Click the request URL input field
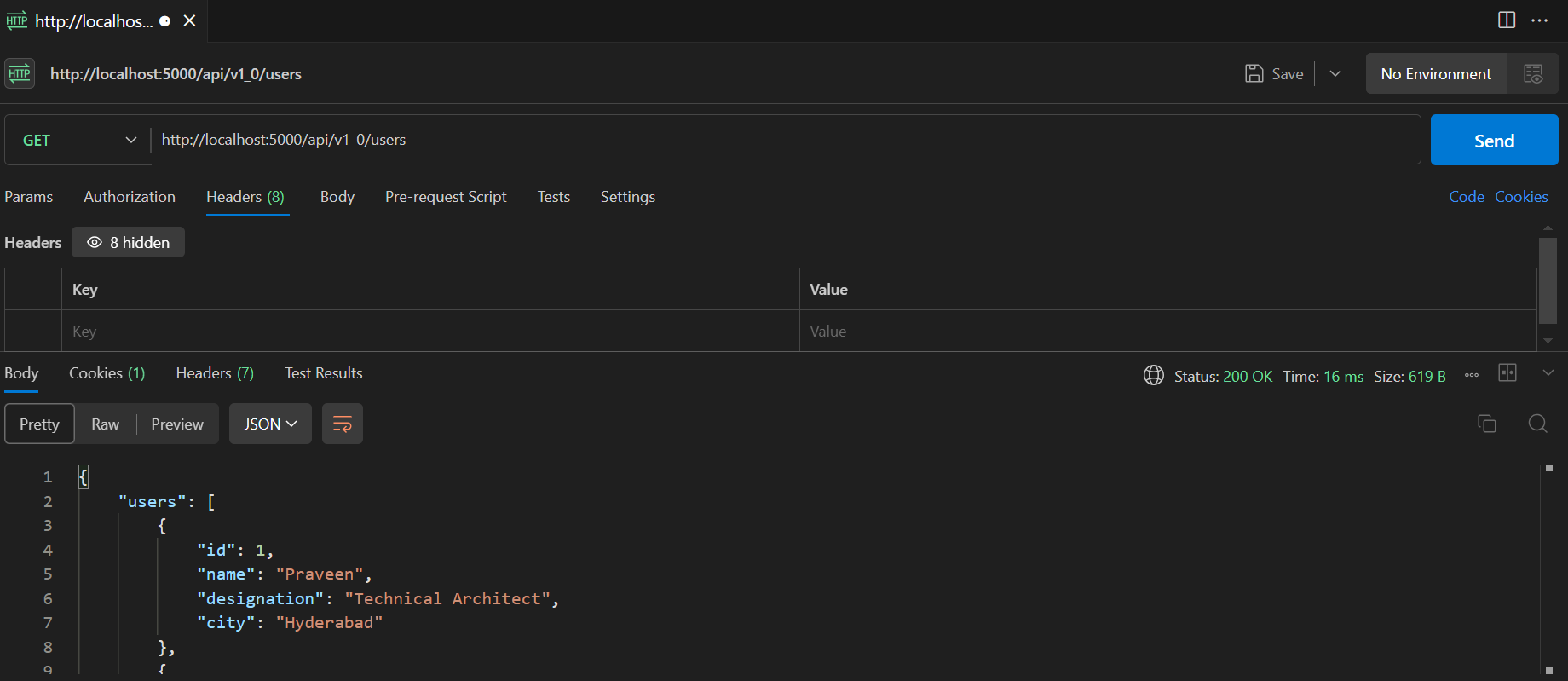The height and width of the screenshot is (681, 1568). (x=785, y=140)
